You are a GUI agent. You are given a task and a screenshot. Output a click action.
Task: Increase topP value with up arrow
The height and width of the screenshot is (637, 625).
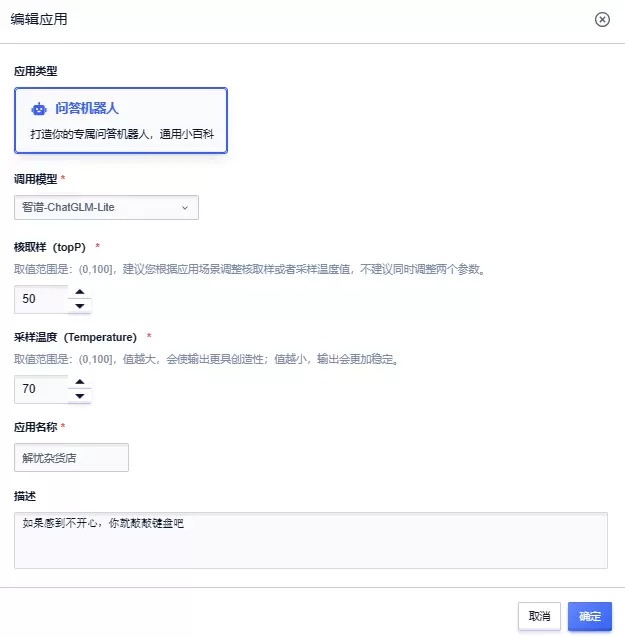(x=80, y=292)
